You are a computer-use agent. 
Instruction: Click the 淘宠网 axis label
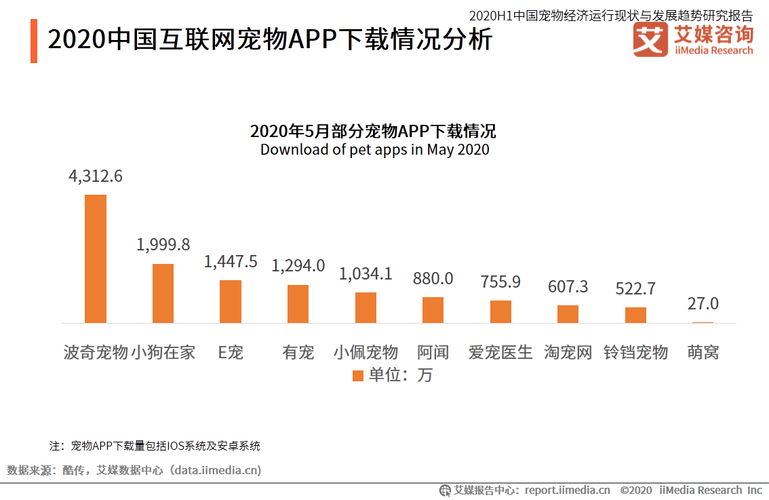568,352
